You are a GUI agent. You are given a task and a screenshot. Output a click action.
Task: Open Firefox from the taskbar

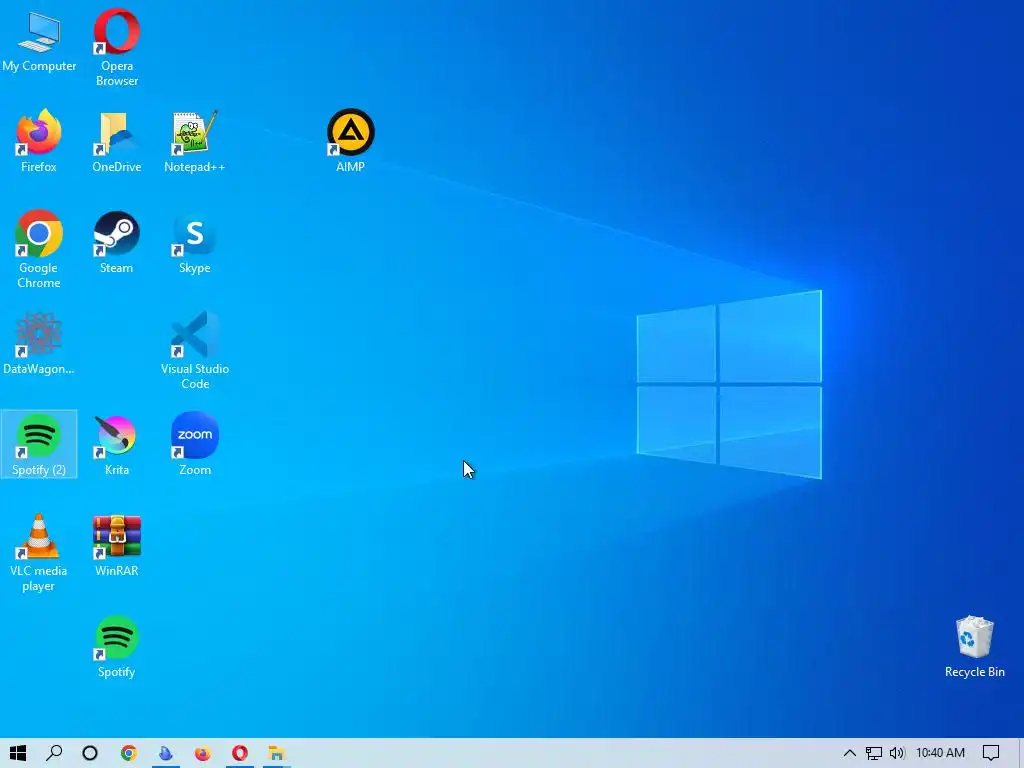point(203,753)
